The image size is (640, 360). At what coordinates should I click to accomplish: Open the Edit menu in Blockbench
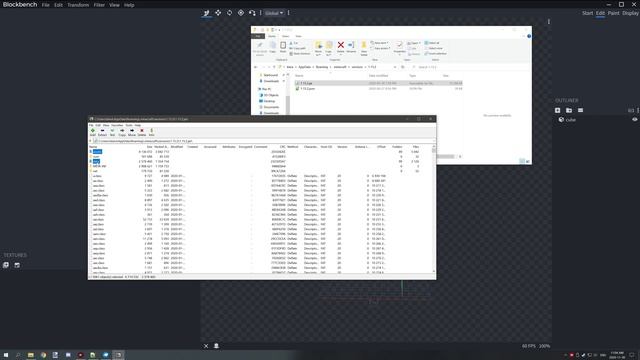(58, 5)
